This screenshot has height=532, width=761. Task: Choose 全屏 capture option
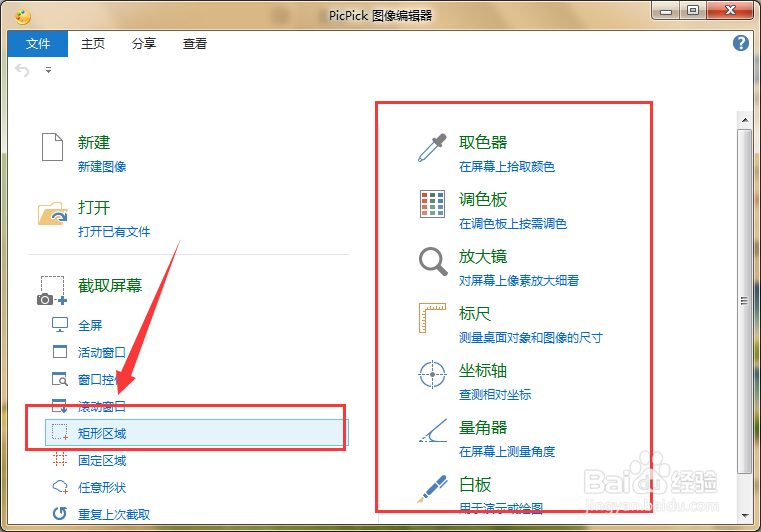90,325
